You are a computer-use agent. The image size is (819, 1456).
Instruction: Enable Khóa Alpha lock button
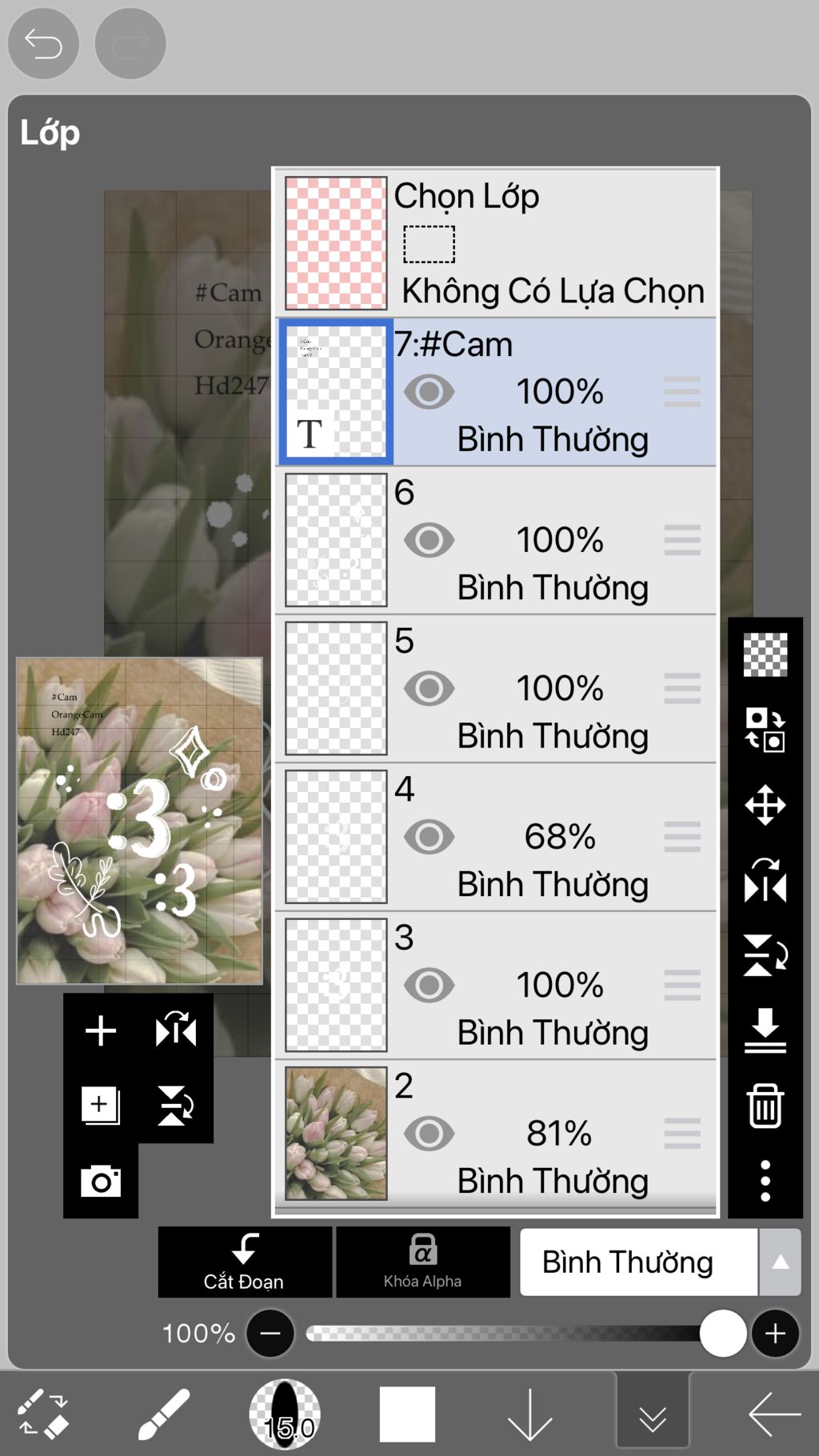coord(423,1262)
